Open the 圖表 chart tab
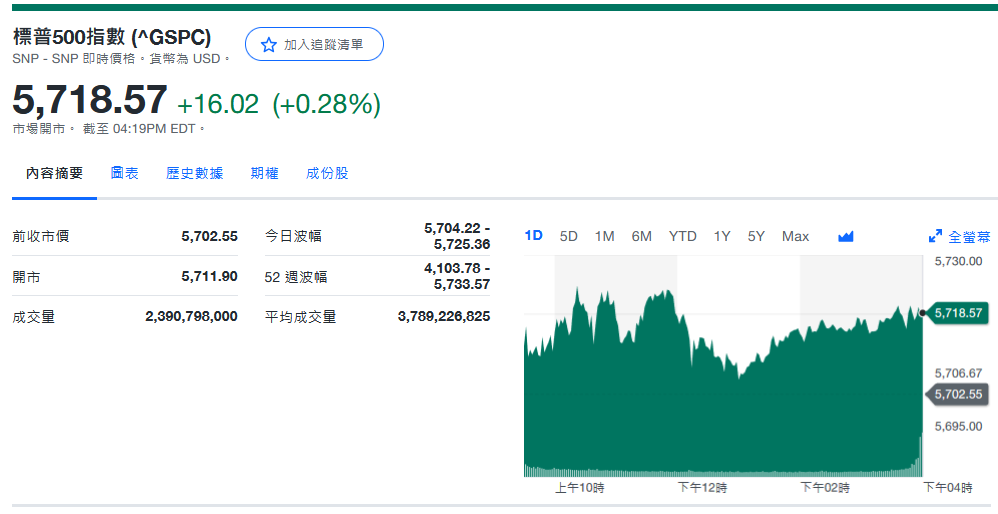 (x=125, y=173)
